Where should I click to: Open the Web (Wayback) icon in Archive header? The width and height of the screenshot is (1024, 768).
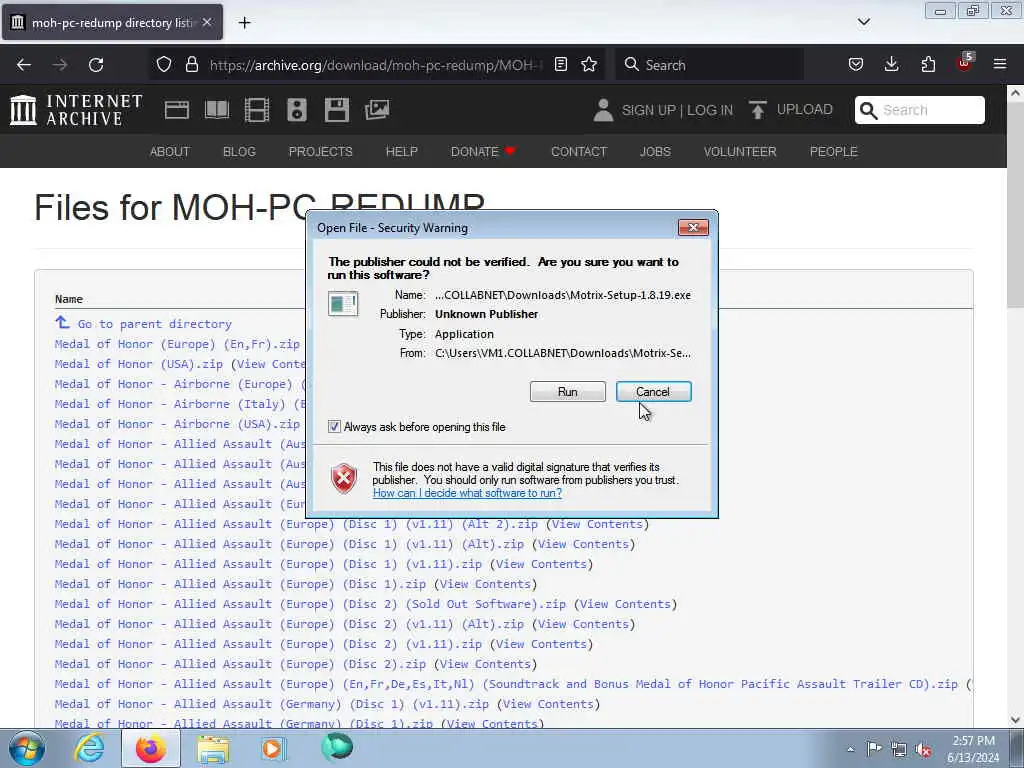(x=176, y=110)
